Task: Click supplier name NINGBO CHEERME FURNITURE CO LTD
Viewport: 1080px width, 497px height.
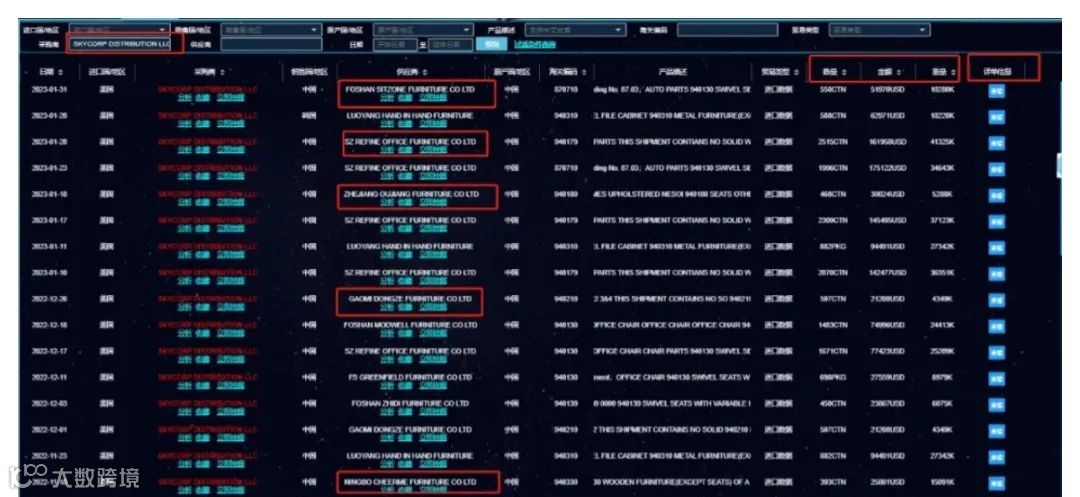Action: [x=411, y=482]
